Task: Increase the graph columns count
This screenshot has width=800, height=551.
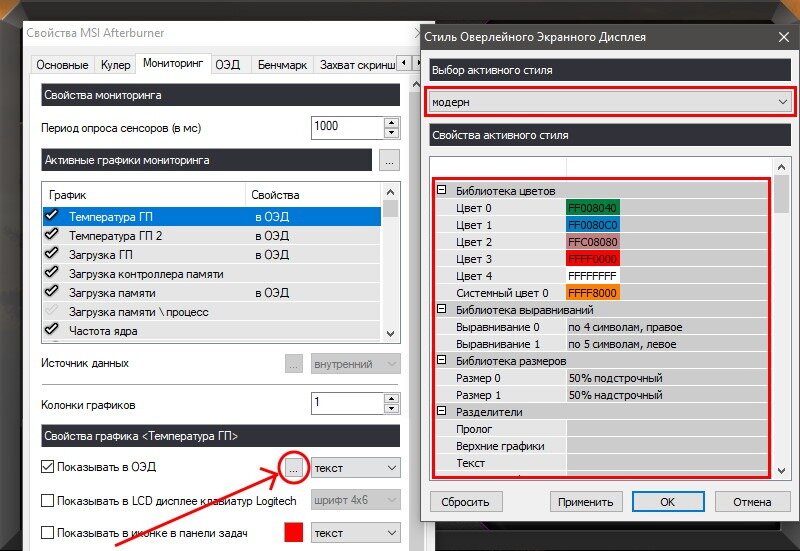Action: coord(391,398)
